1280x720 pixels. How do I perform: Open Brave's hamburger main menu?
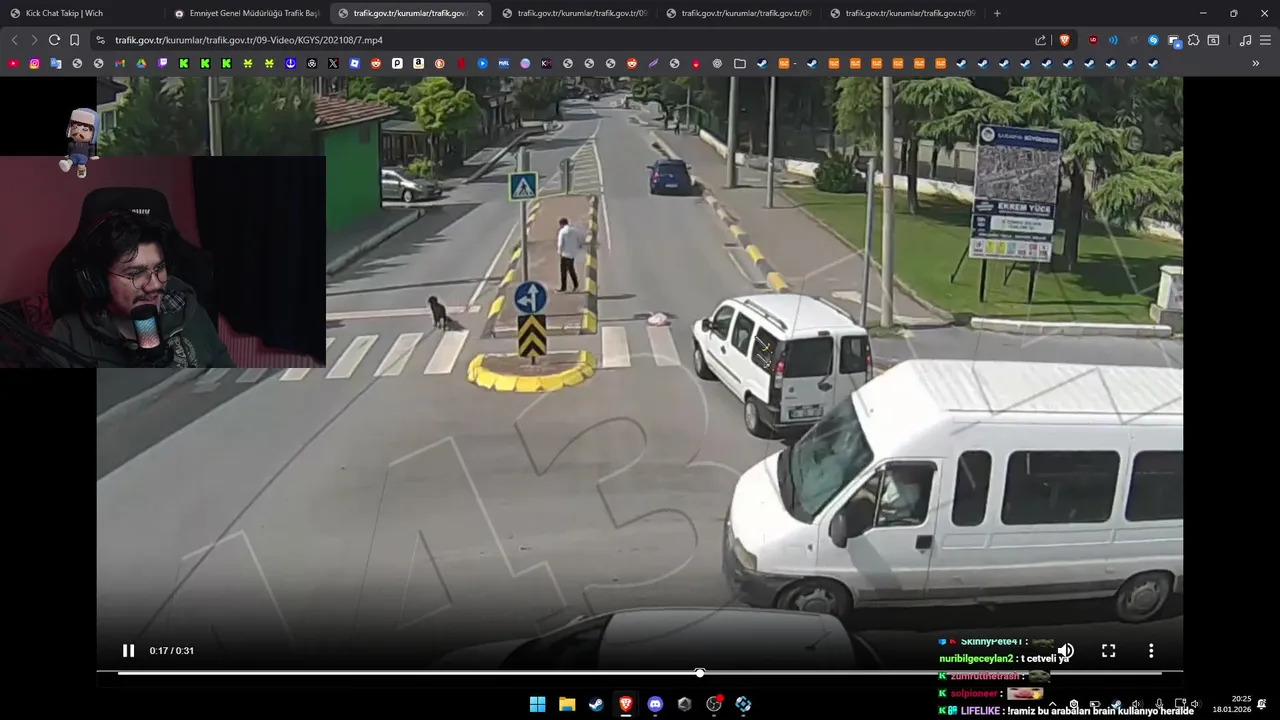point(1265,40)
